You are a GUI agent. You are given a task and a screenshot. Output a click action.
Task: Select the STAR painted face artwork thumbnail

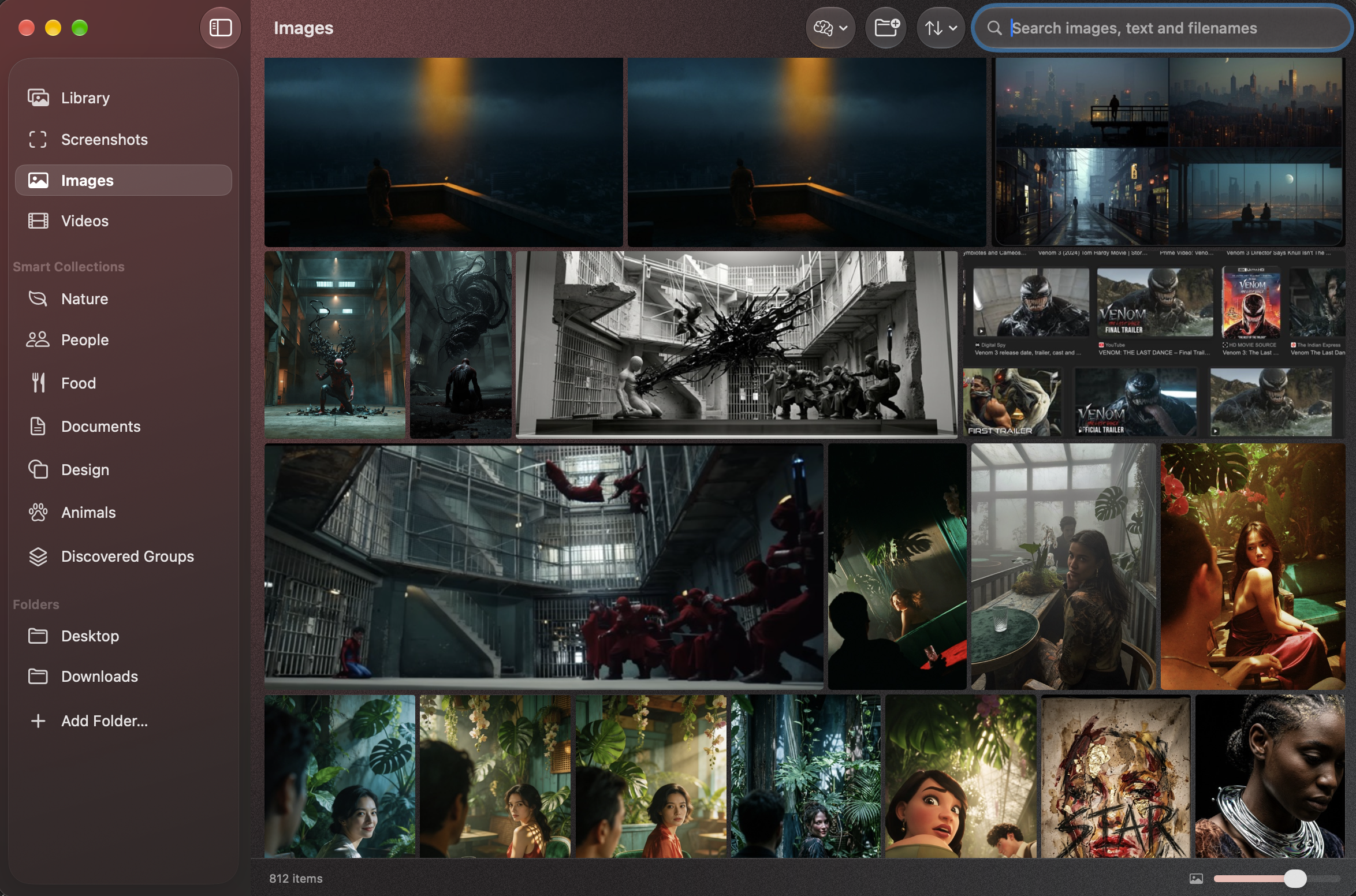tap(1116, 776)
